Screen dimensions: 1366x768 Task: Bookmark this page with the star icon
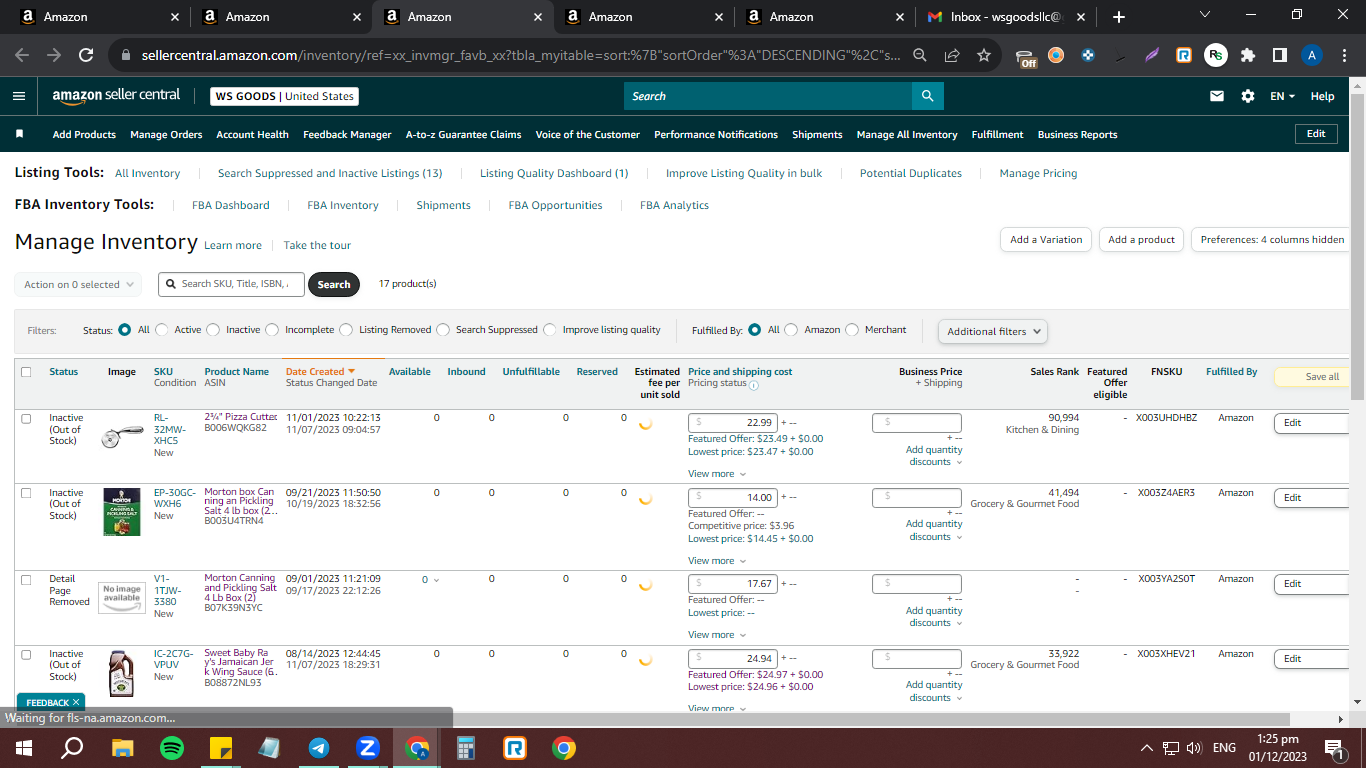pos(984,56)
